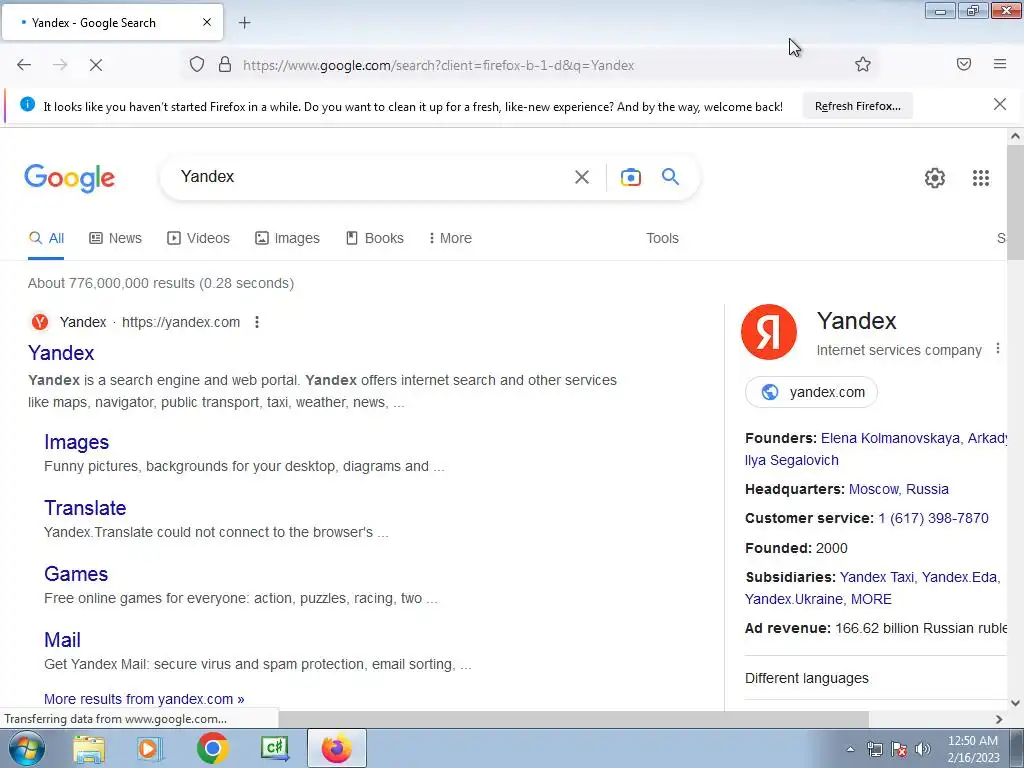
Task: Open the Mail sitelink
Action: click(x=62, y=640)
